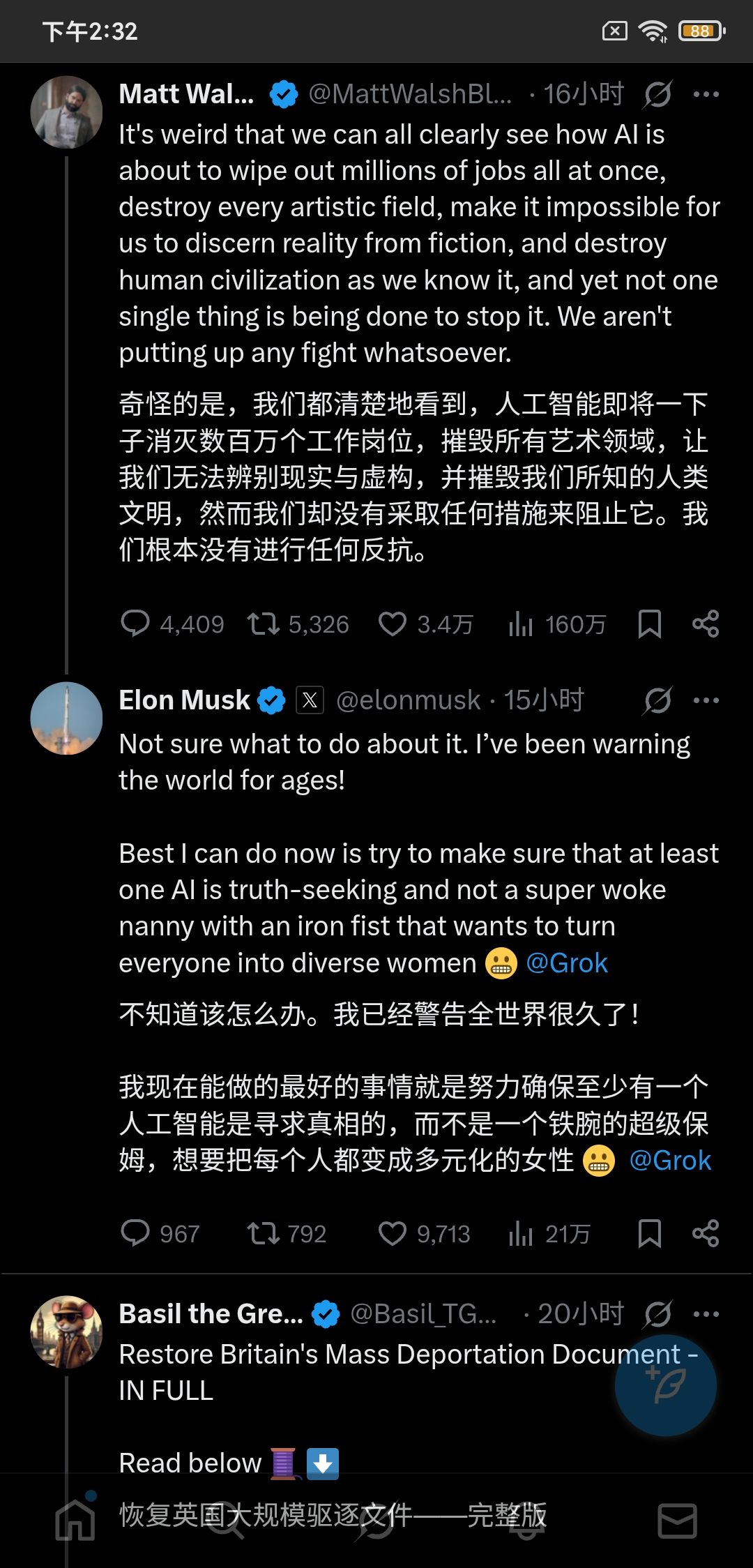
Task: Tap the Grok explain icon on Elon Musk's tweet
Action: (x=657, y=700)
